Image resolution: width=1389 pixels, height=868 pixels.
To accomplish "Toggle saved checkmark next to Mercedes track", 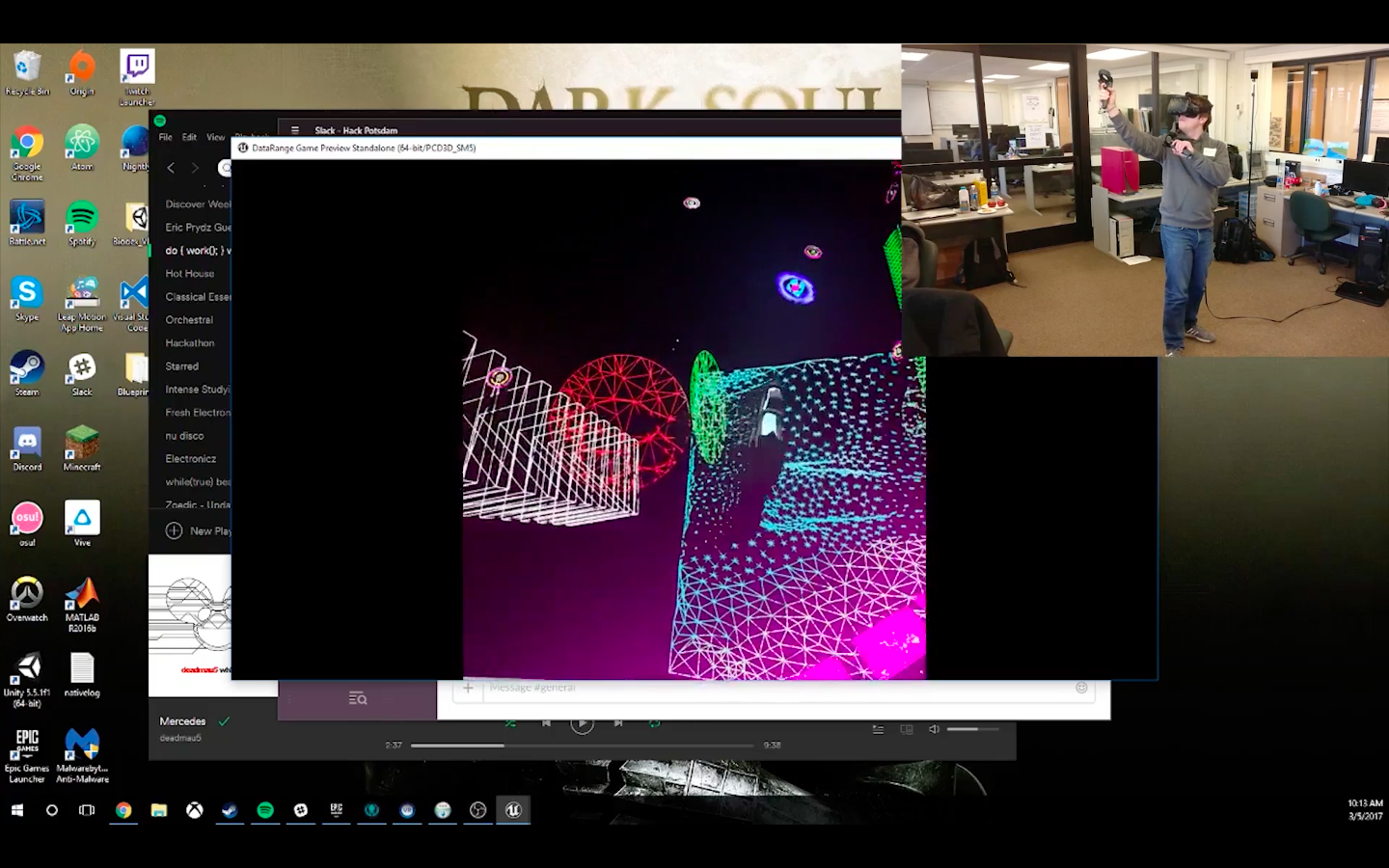I will [224, 721].
